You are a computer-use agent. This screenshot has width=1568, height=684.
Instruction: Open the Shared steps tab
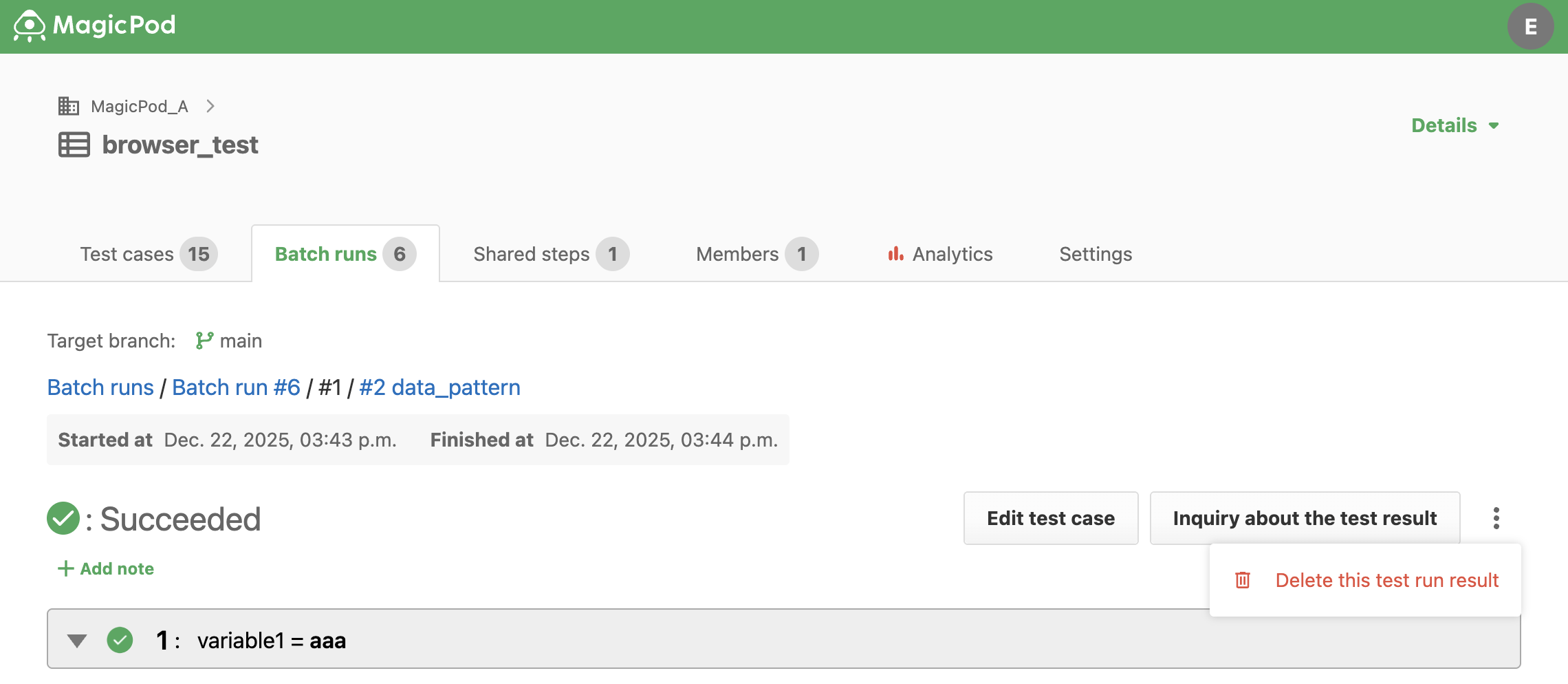click(551, 254)
